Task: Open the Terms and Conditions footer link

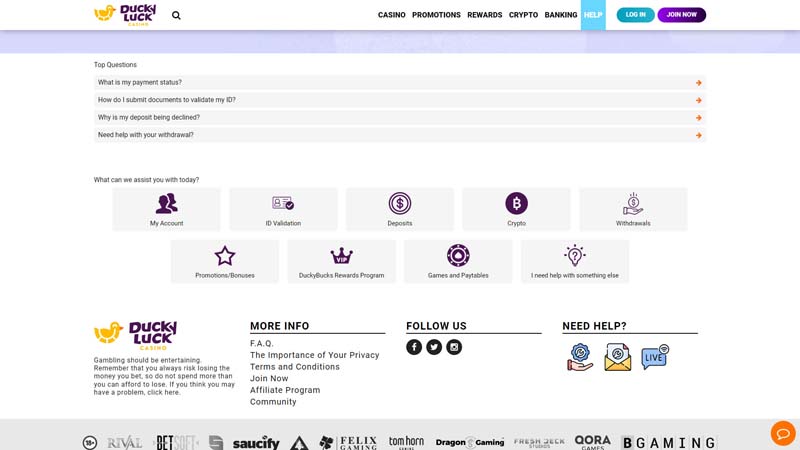Action: coord(295,367)
